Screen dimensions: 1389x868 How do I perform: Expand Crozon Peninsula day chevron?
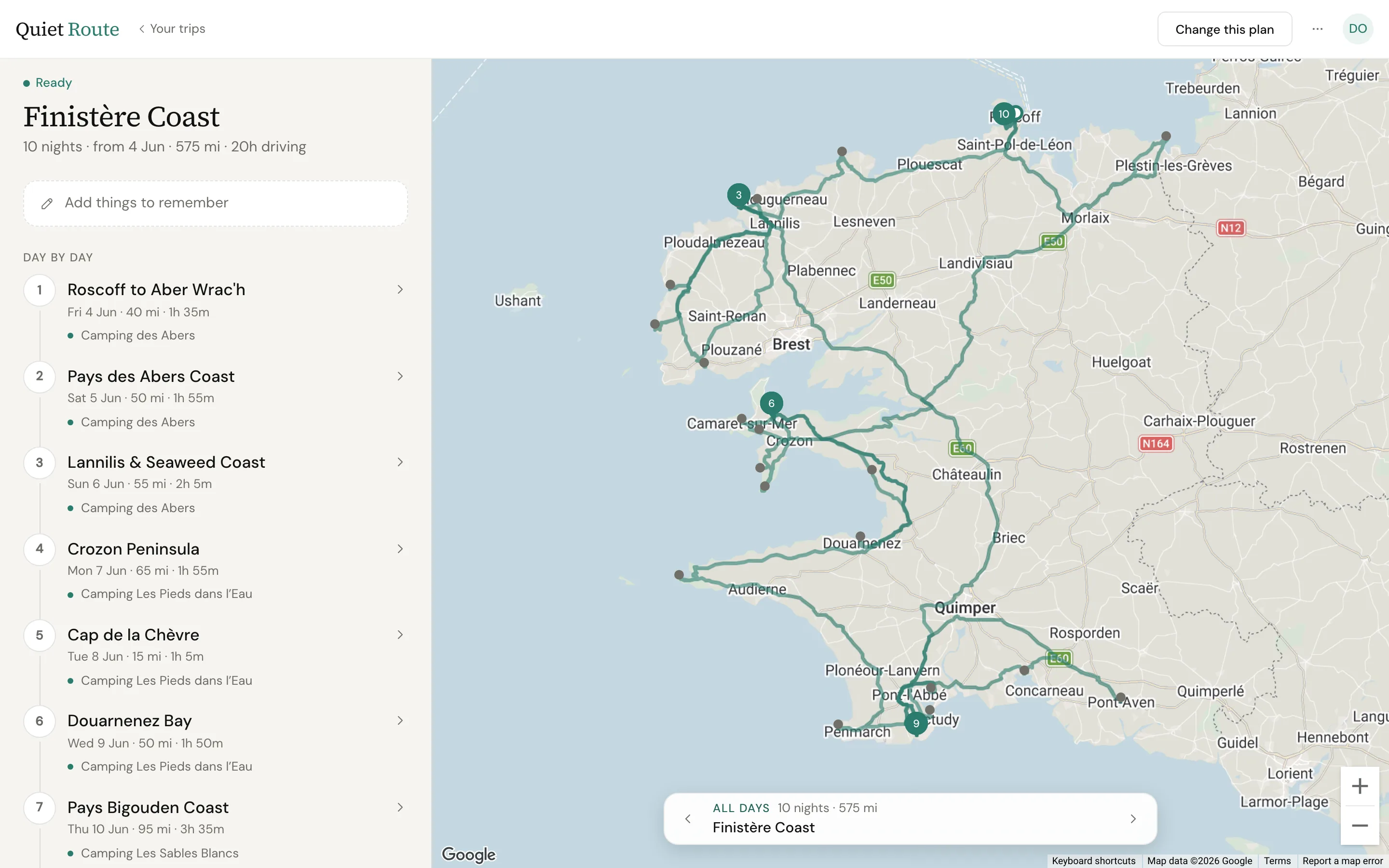pyautogui.click(x=400, y=549)
